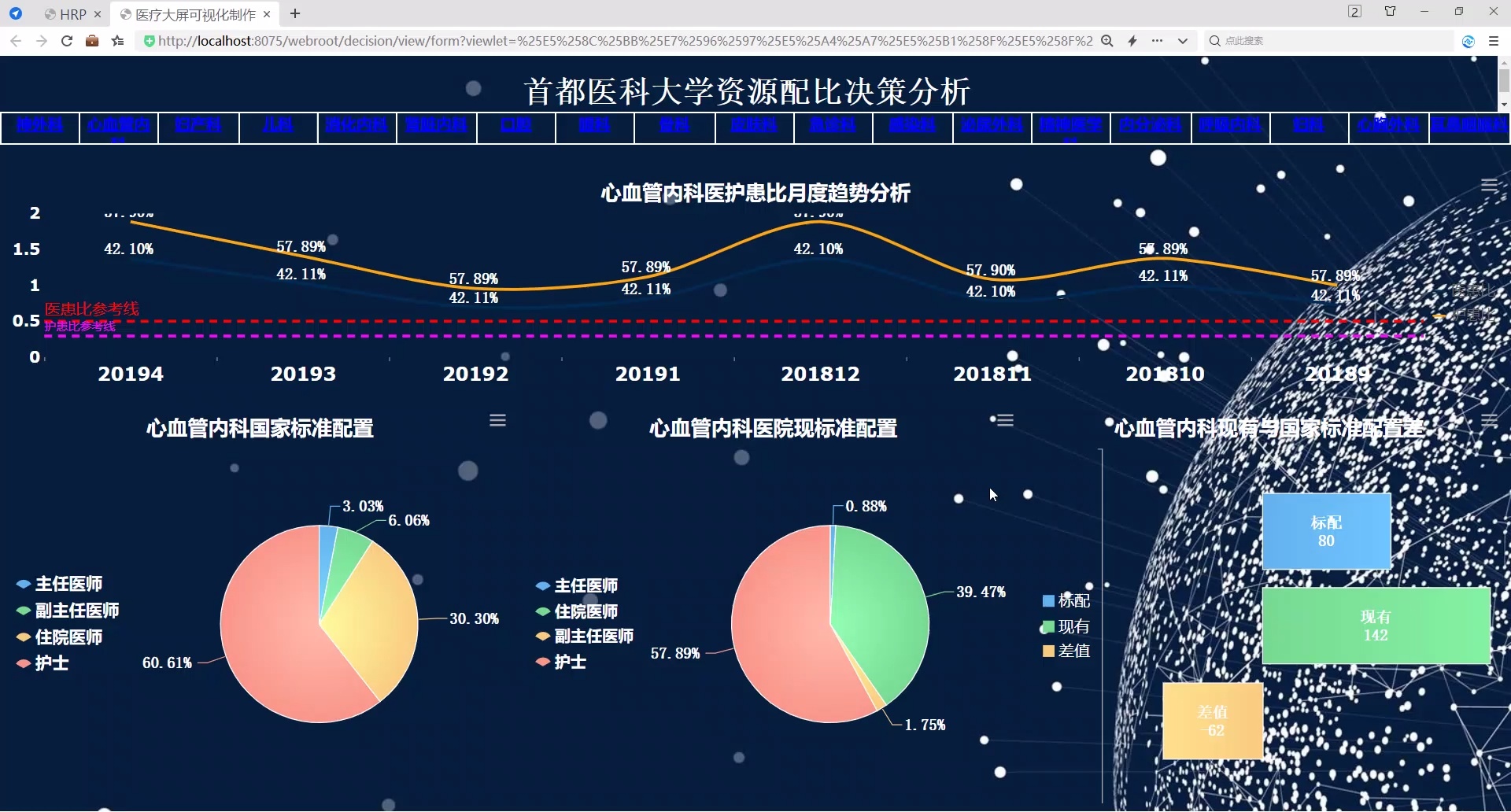Viewport: 1511px width, 812px height.
Task: Click the browser back navigation arrow
Action: point(16,41)
